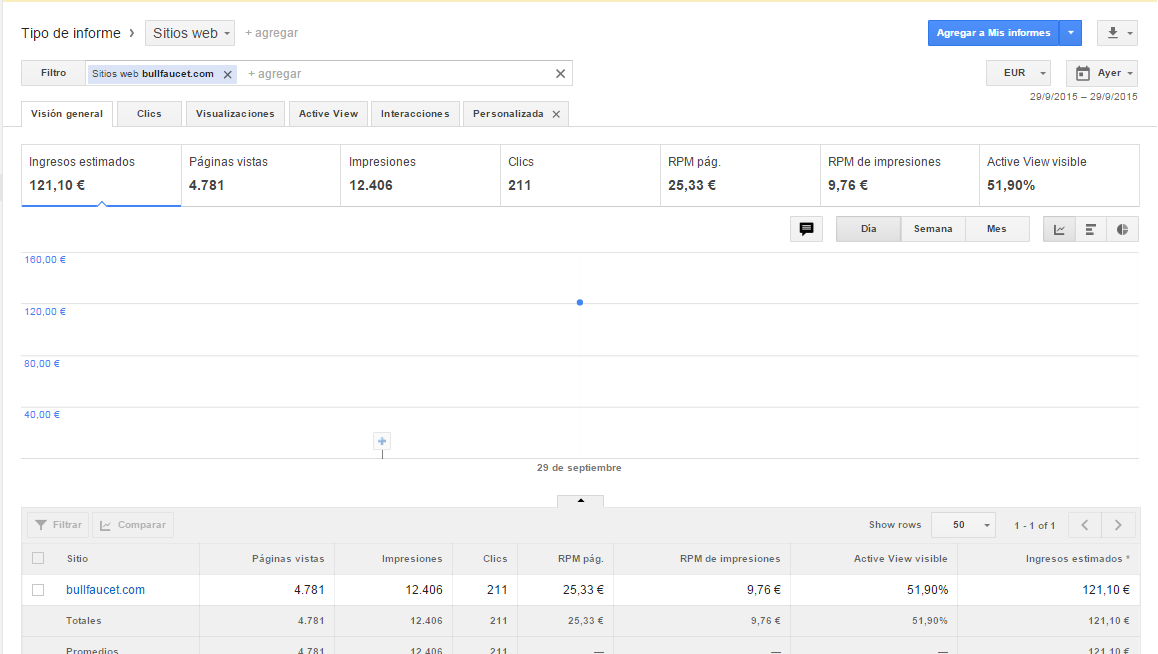Select the RPM de impresiones metric card
This screenshot has width=1158, height=654.
[x=900, y=176]
